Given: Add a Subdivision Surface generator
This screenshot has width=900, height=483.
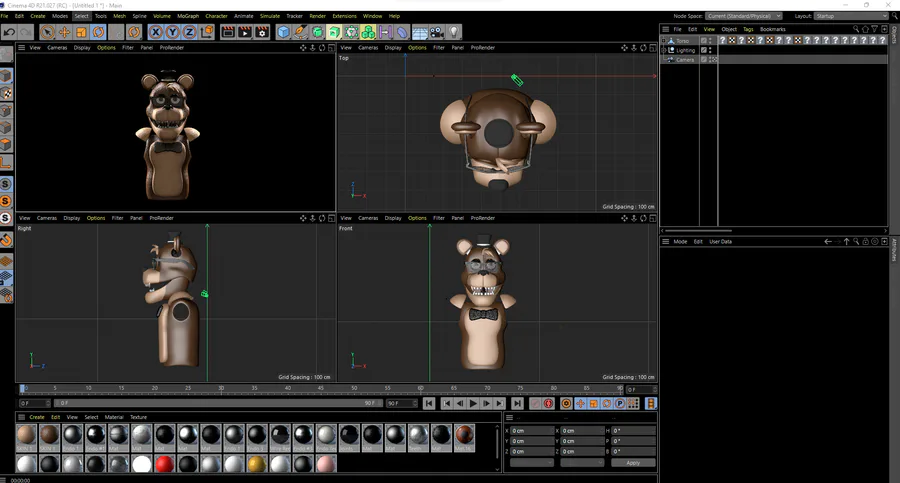Looking at the screenshot, I should [317, 32].
